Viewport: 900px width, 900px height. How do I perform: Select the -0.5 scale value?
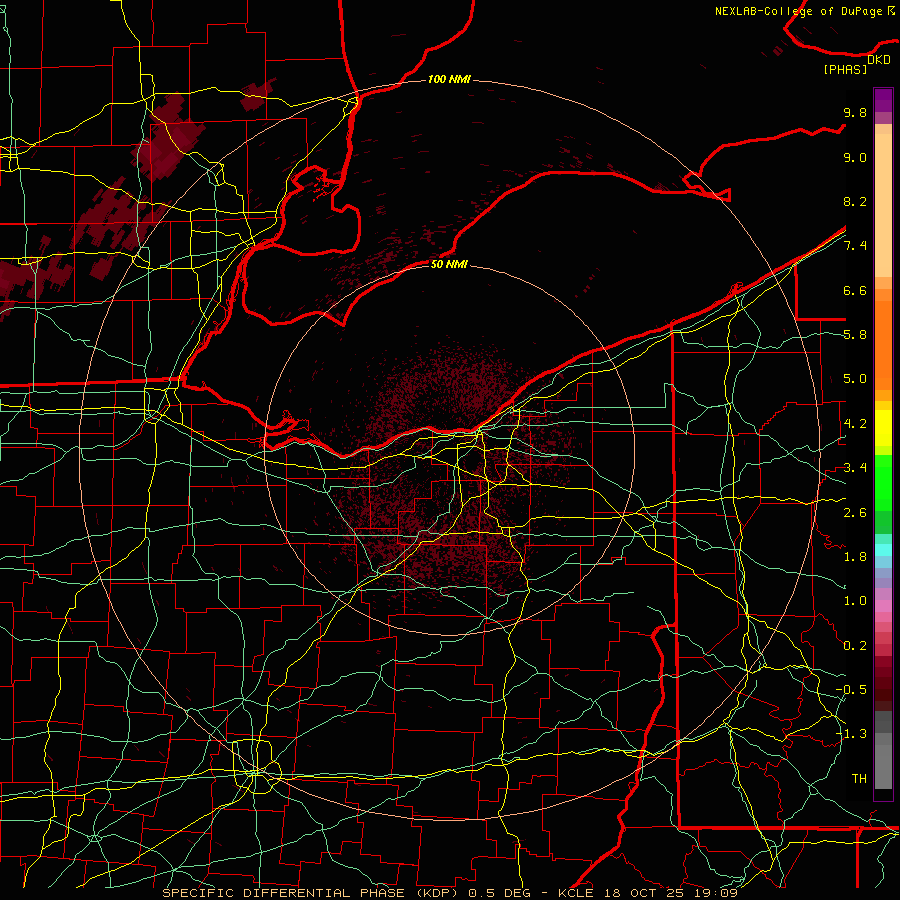851,690
